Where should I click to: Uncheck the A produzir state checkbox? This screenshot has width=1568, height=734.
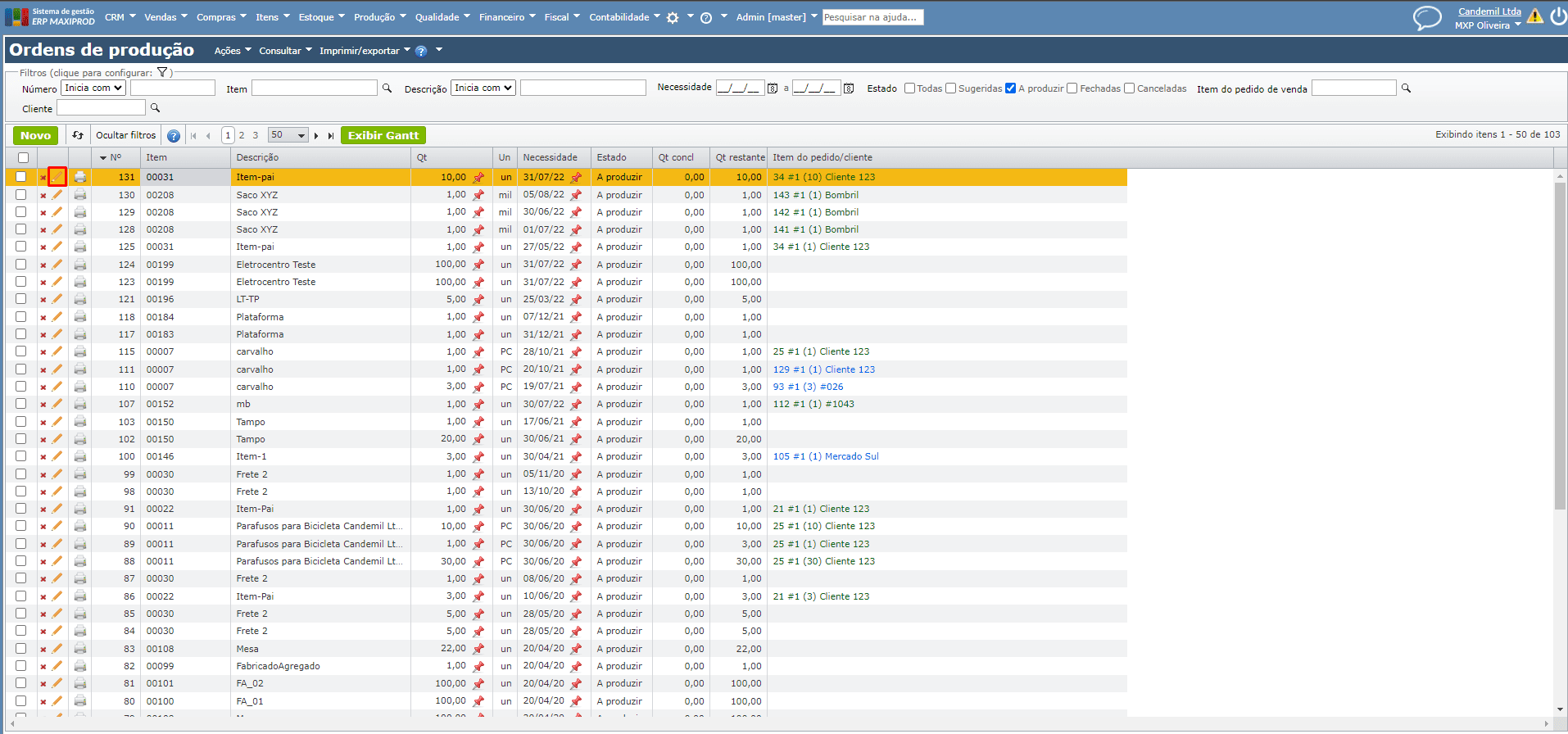point(1010,88)
